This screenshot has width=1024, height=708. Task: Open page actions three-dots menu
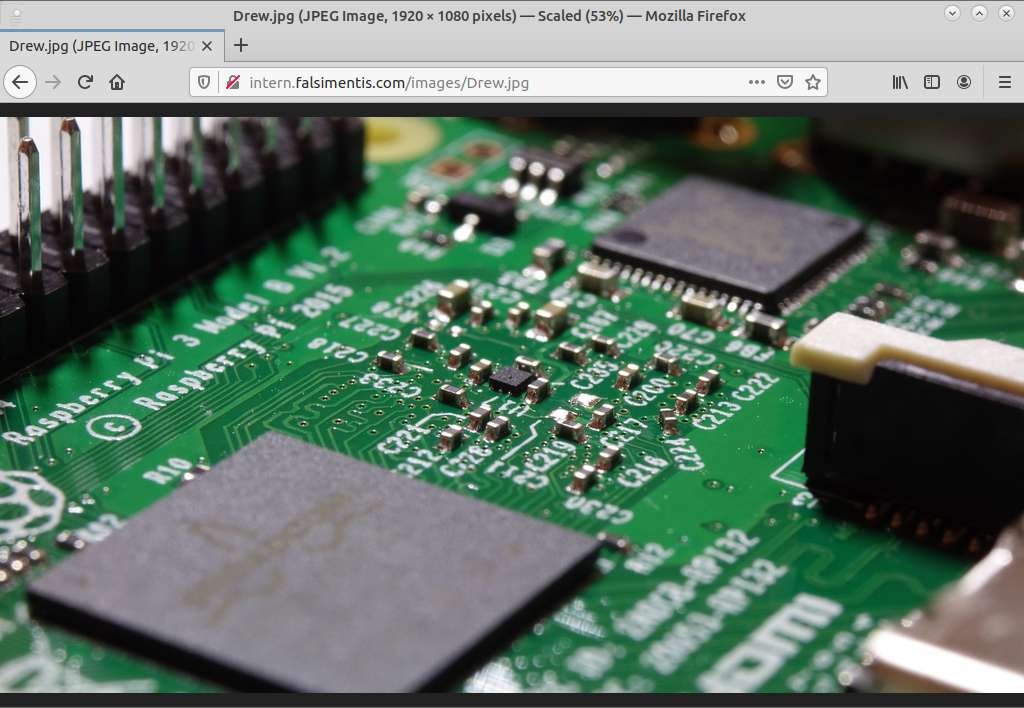click(756, 82)
